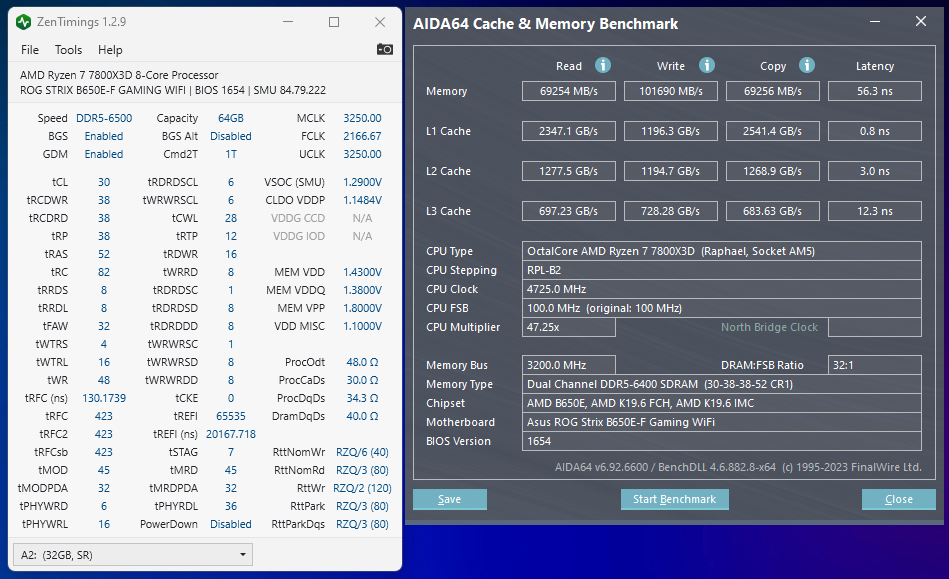The height and width of the screenshot is (579, 949).
Task: Click the CPU Clock field 4725.0 MHz
Action: (722, 289)
